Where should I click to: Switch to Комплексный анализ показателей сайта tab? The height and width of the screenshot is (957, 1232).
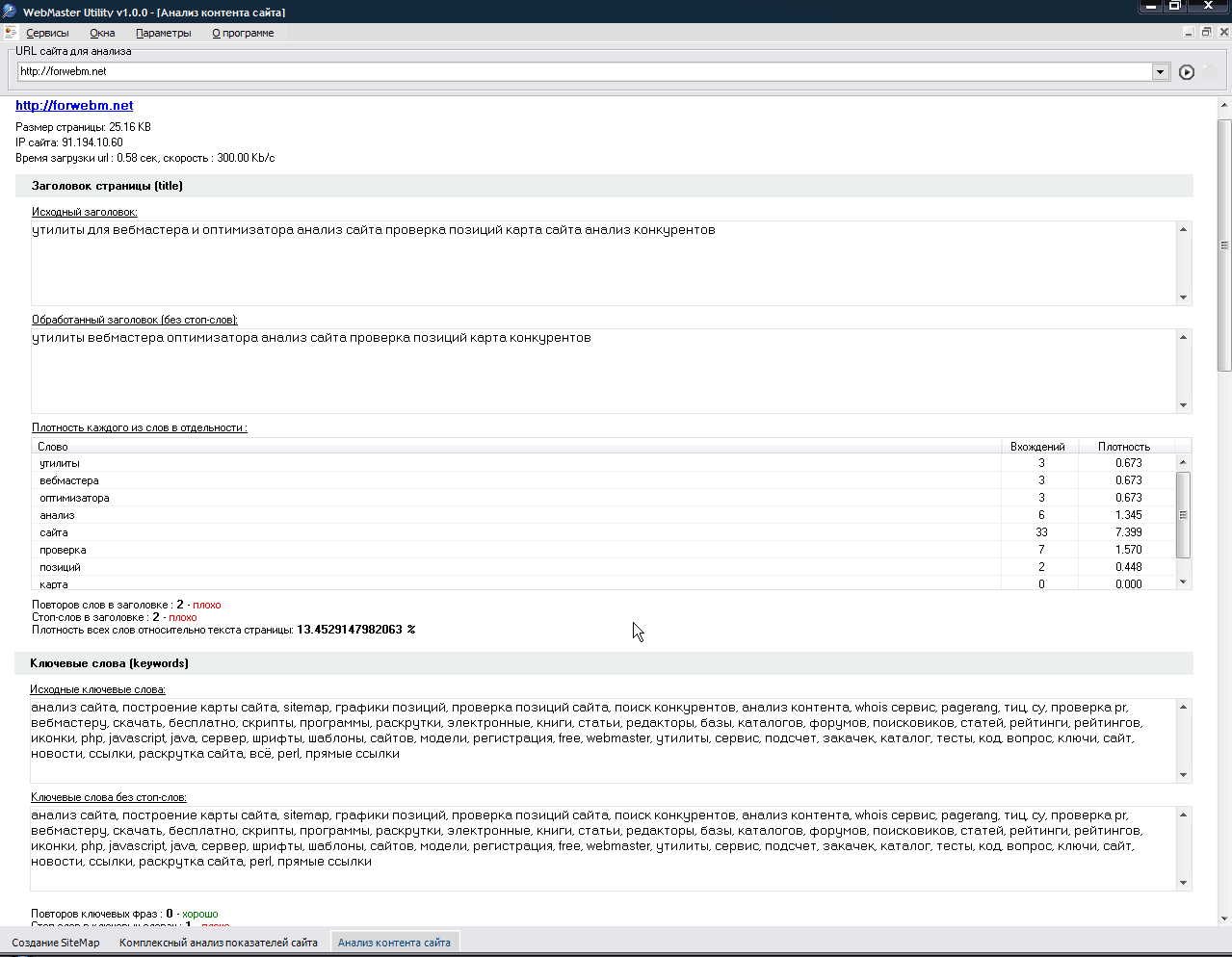pyautogui.click(x=218, y=943)
